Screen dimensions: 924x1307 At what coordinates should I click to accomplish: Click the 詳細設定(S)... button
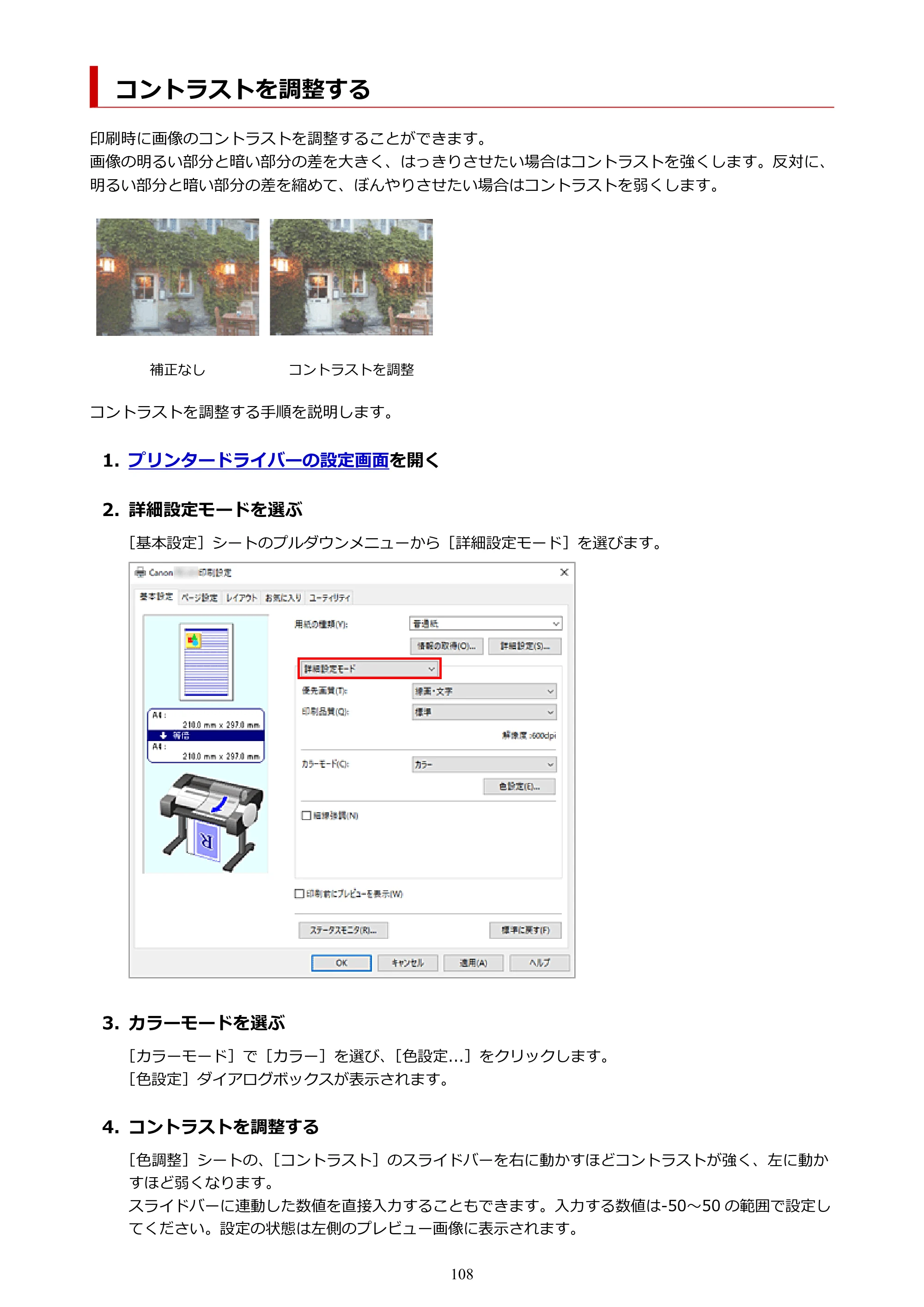pyautogui.click(x=525, y=646)
